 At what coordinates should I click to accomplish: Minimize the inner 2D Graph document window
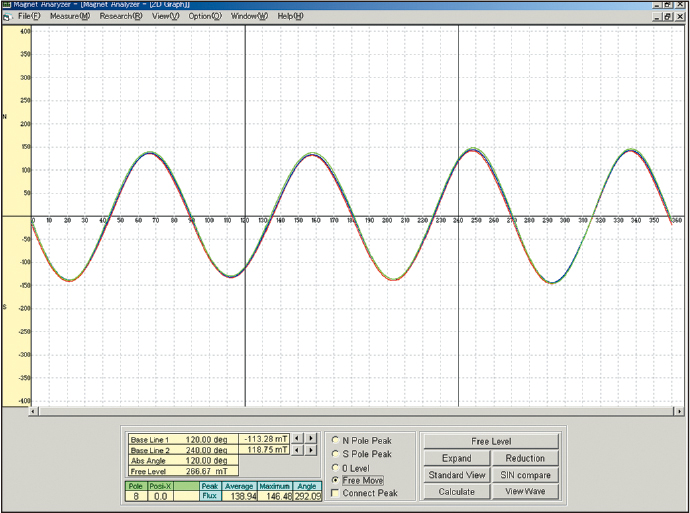[658, 17]
